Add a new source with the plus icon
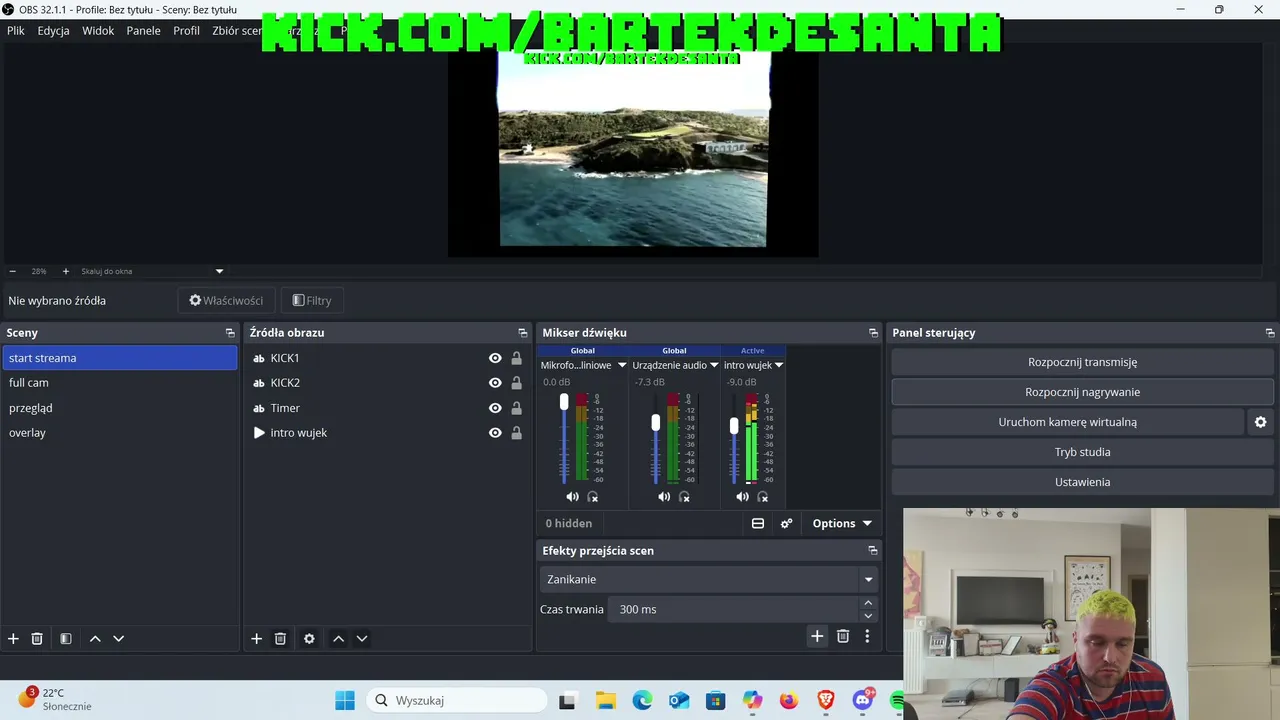Screen dimensions: 1280x720 pyautogui.click(x=256, y=638)
